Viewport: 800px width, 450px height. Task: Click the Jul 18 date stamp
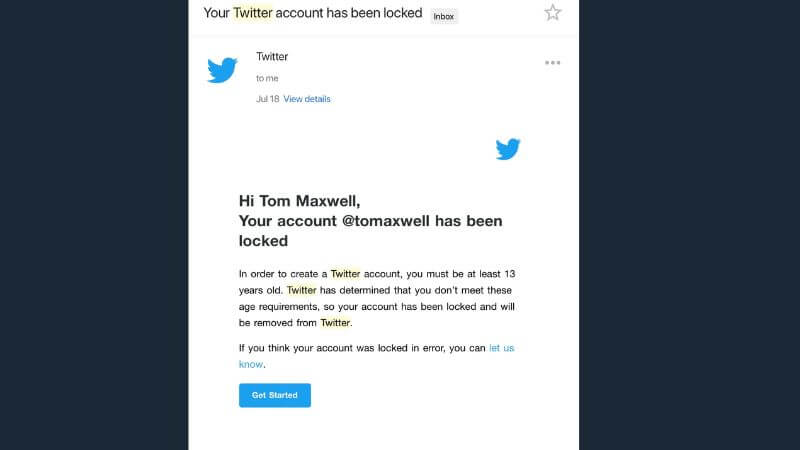click(267, 99)
